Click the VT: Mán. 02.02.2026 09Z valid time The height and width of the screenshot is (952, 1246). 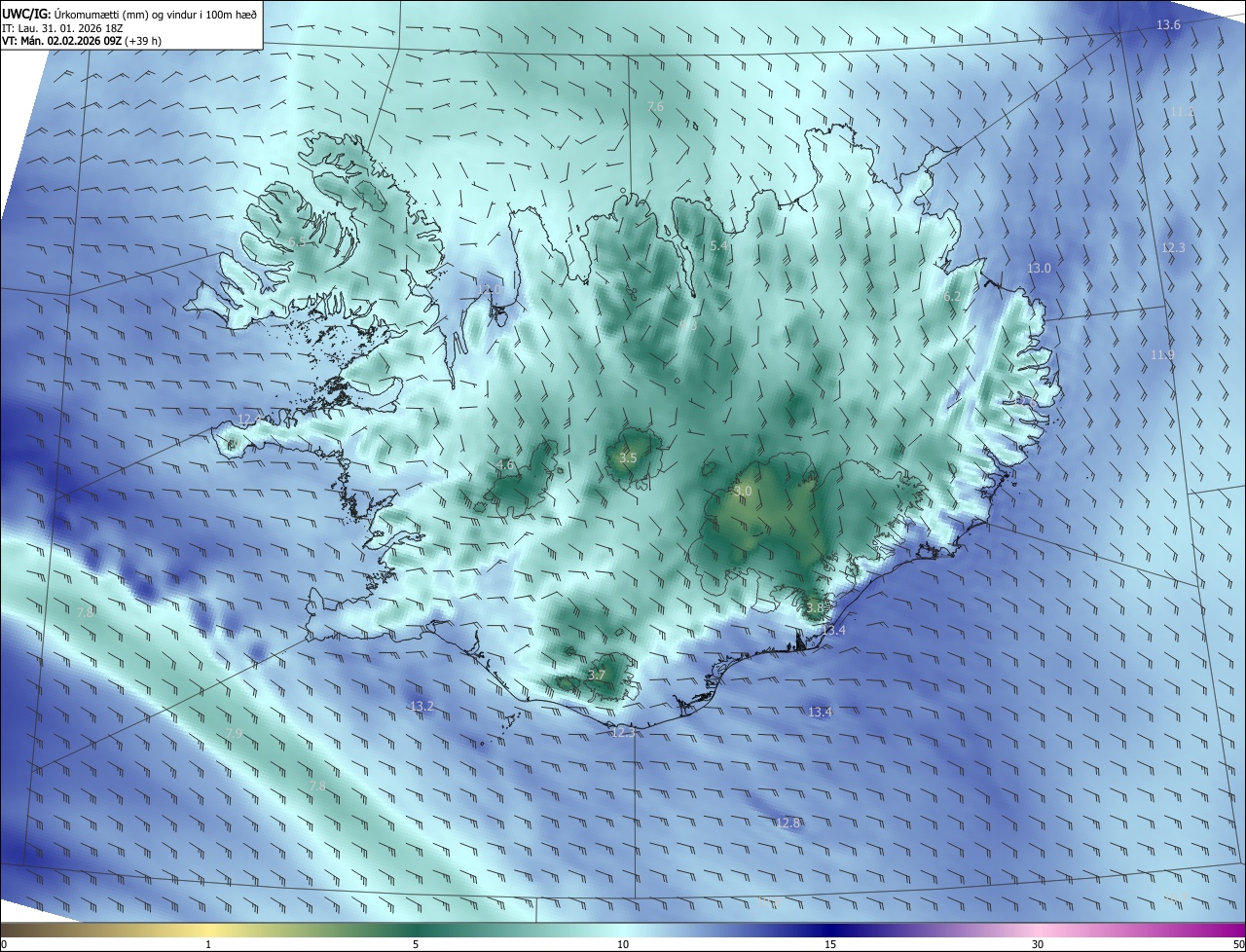point(80,41)
